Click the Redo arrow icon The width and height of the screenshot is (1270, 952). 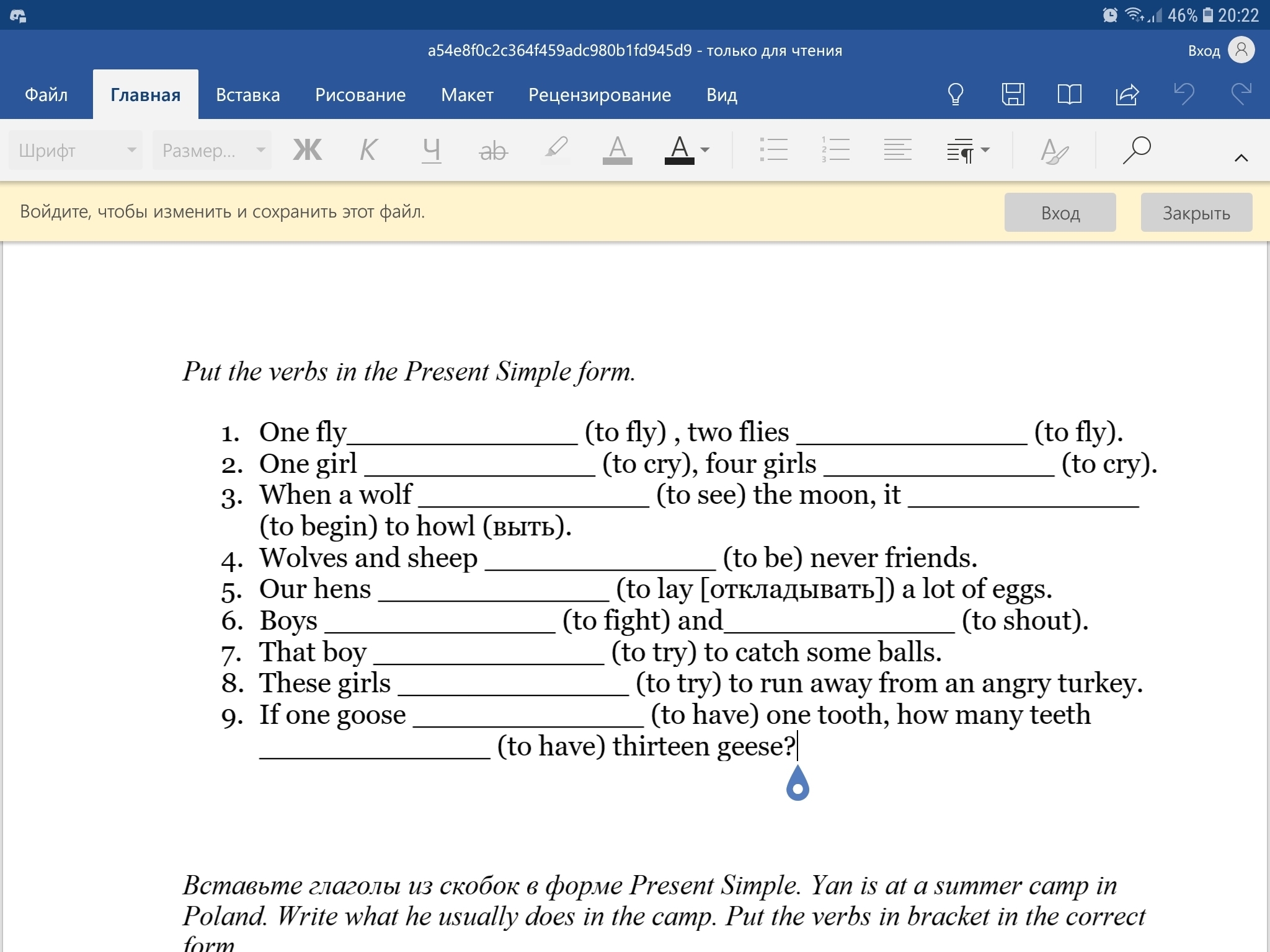point(1241,95)
